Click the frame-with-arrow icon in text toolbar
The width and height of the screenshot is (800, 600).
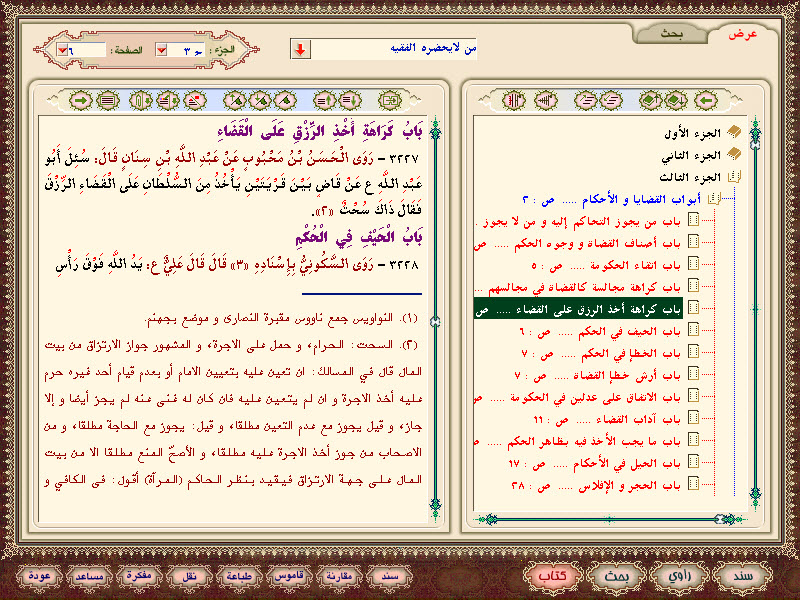(390, 101)
